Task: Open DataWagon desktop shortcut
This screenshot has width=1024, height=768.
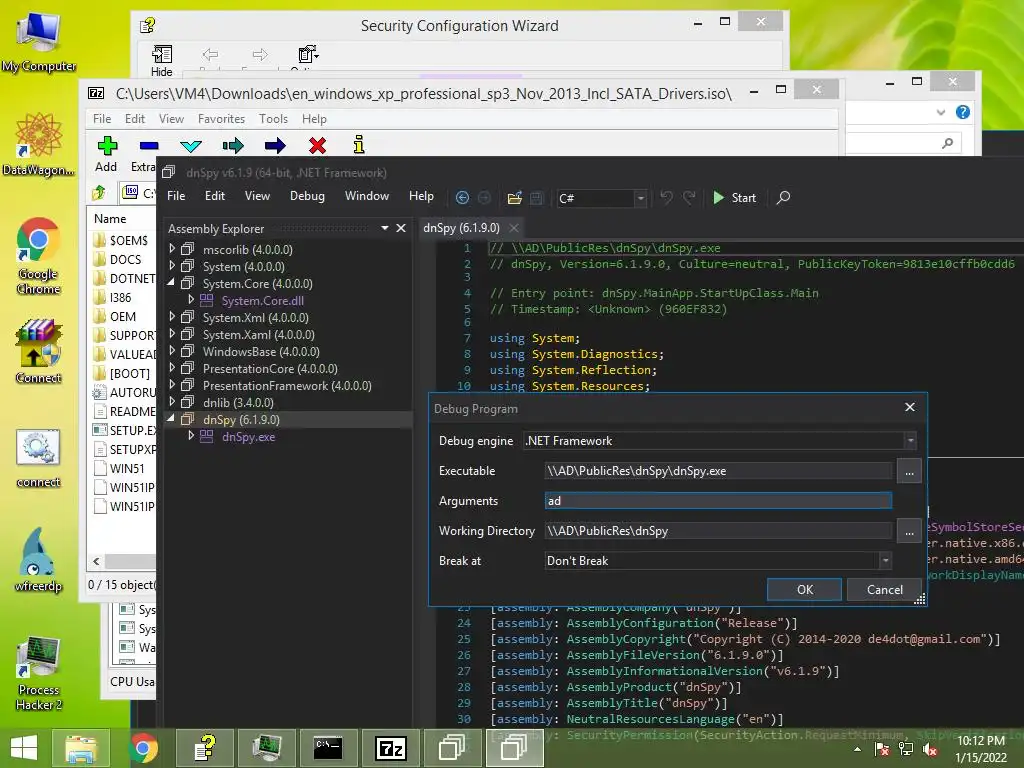Action: click(39, 144)
